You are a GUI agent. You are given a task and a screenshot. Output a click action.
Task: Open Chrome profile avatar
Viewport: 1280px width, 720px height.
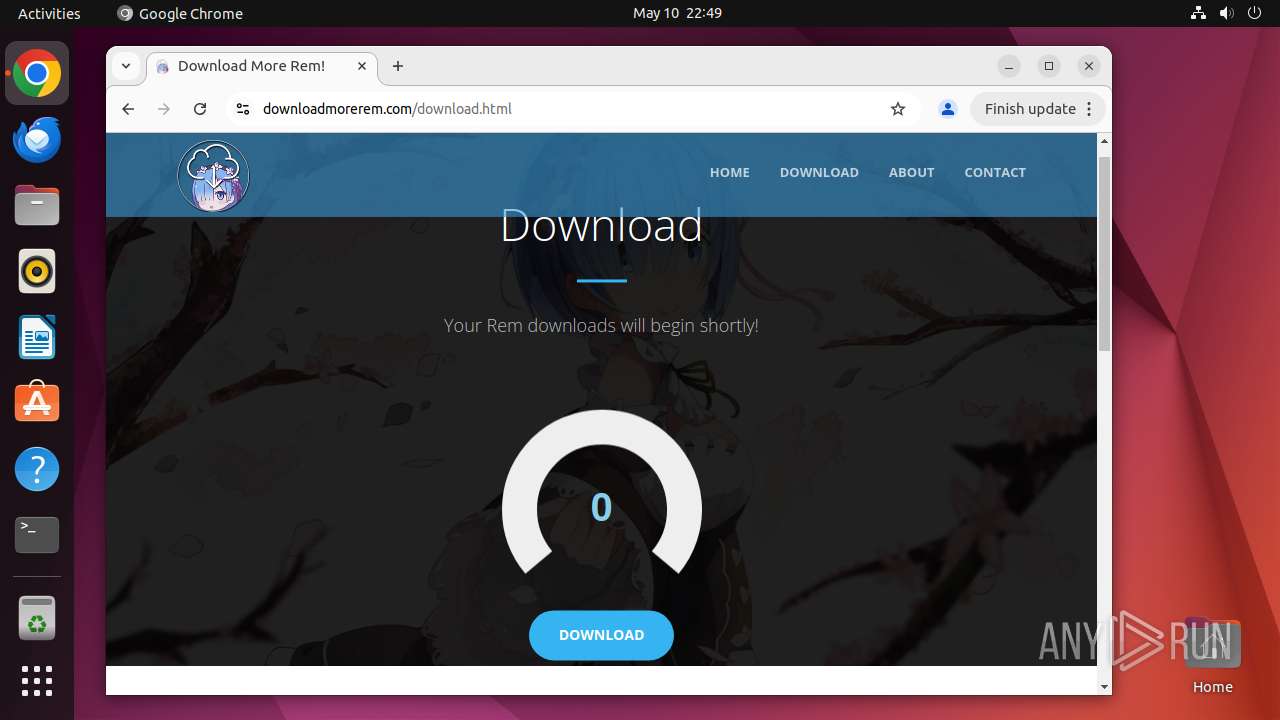tap(948, 109)
